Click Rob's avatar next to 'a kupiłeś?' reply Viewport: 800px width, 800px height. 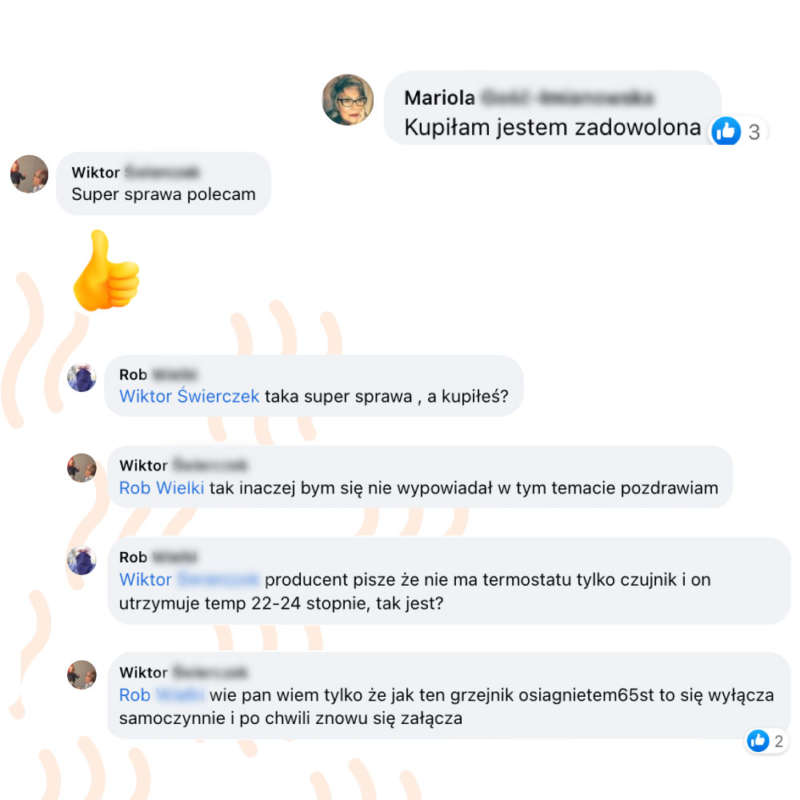82,378
